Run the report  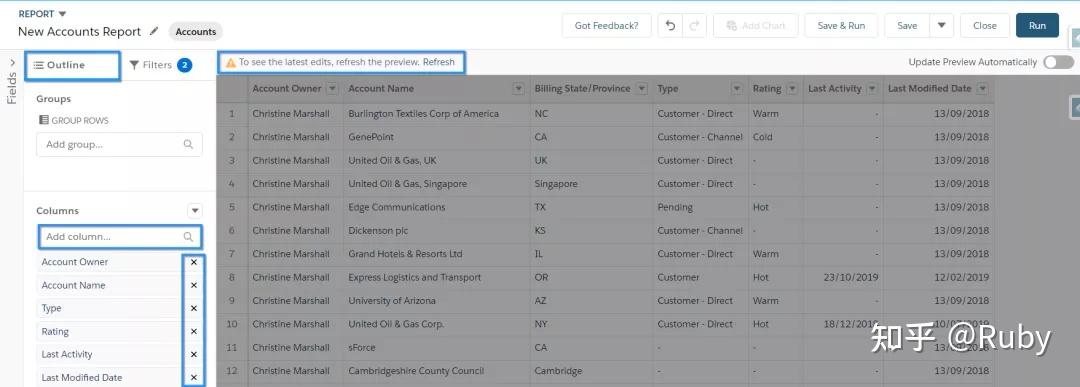coord(1037,25)
